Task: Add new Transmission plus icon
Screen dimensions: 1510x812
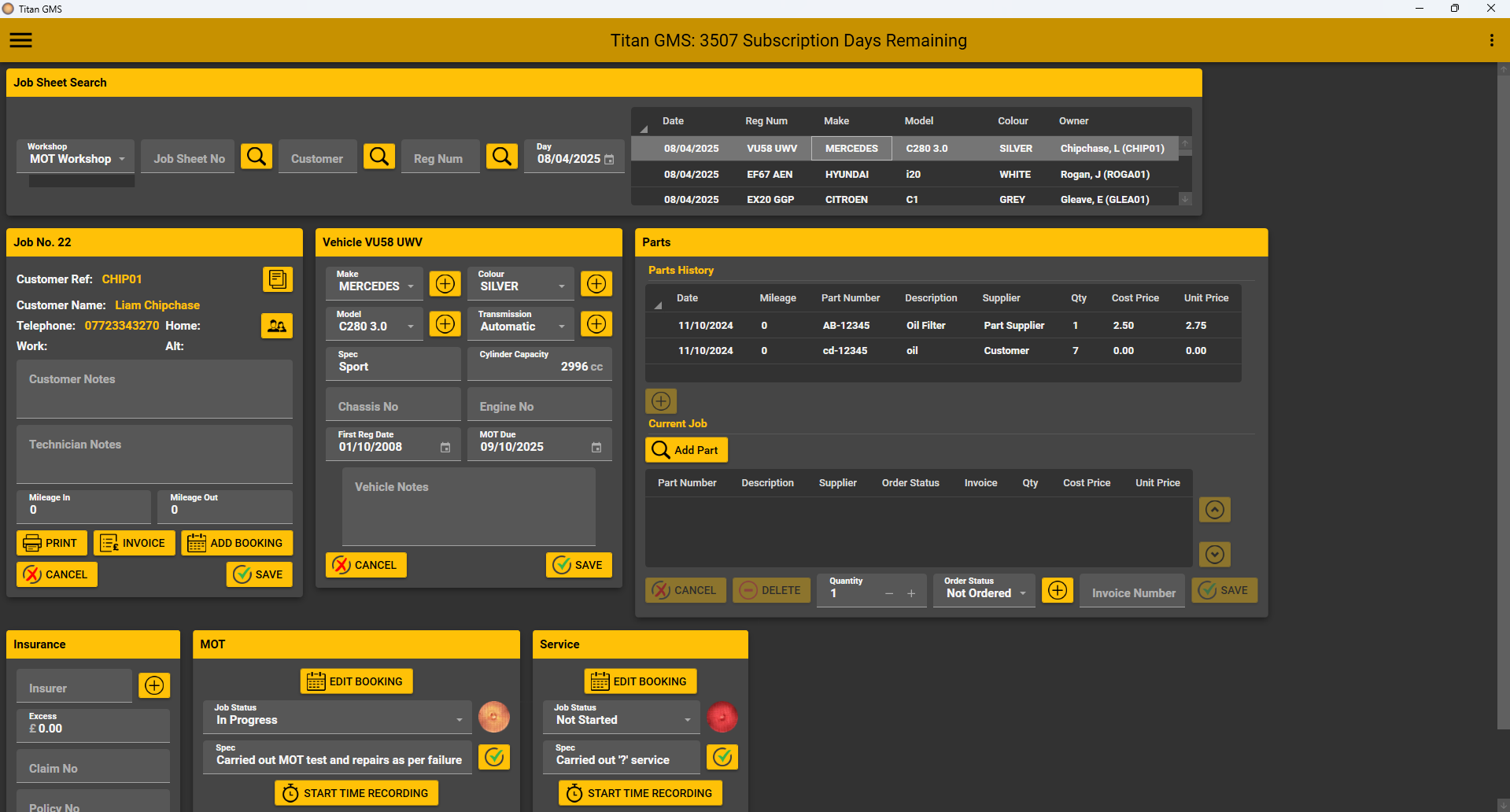Action: (x=596, y=324)
